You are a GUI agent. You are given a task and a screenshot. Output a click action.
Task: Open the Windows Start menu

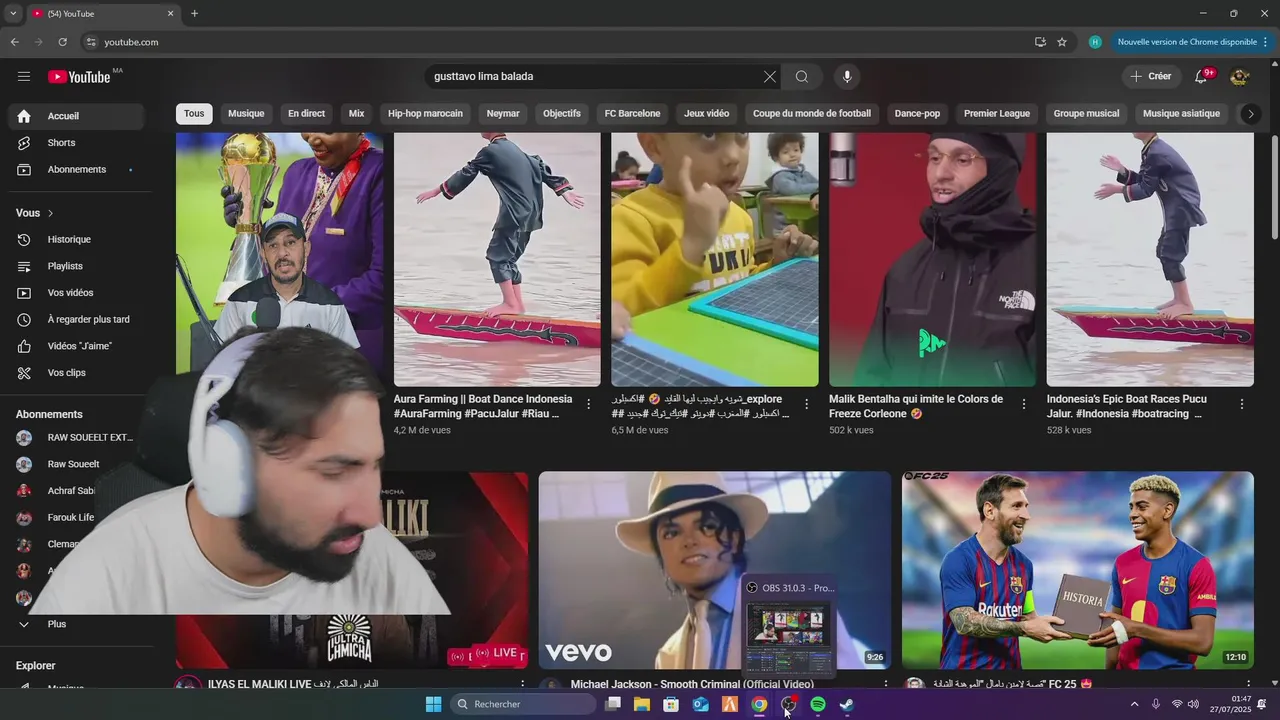433,705
